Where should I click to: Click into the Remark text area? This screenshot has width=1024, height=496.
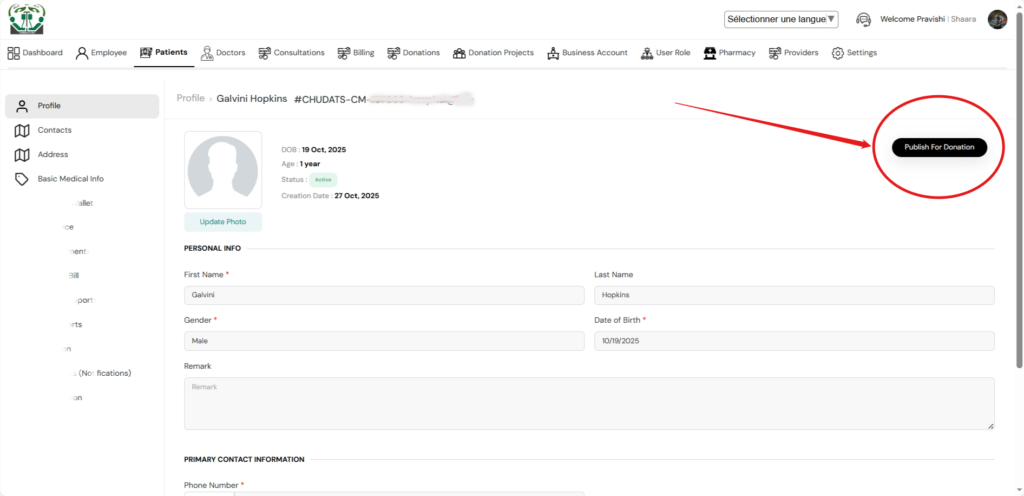point(589,403)
